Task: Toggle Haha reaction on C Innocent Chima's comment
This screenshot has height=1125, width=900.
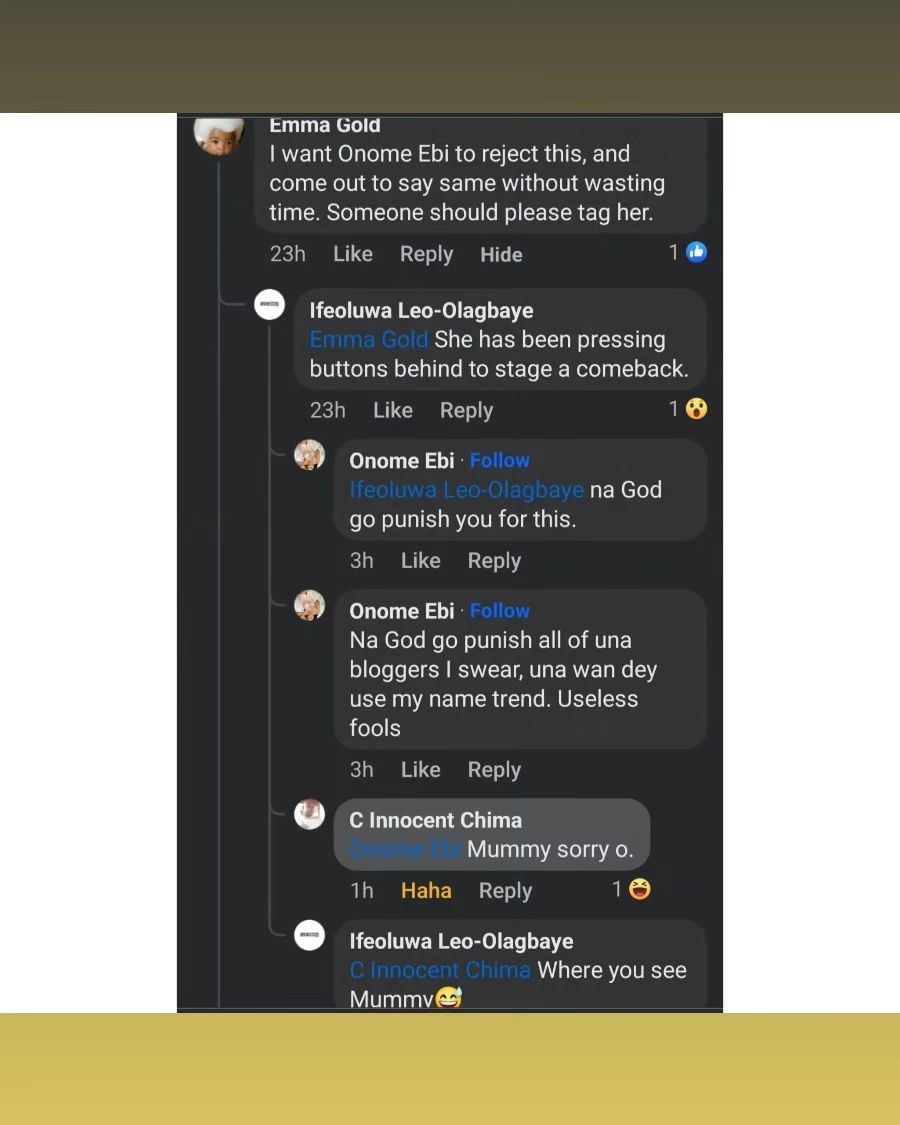Action: pyautogui.click(x=426, y=890)
